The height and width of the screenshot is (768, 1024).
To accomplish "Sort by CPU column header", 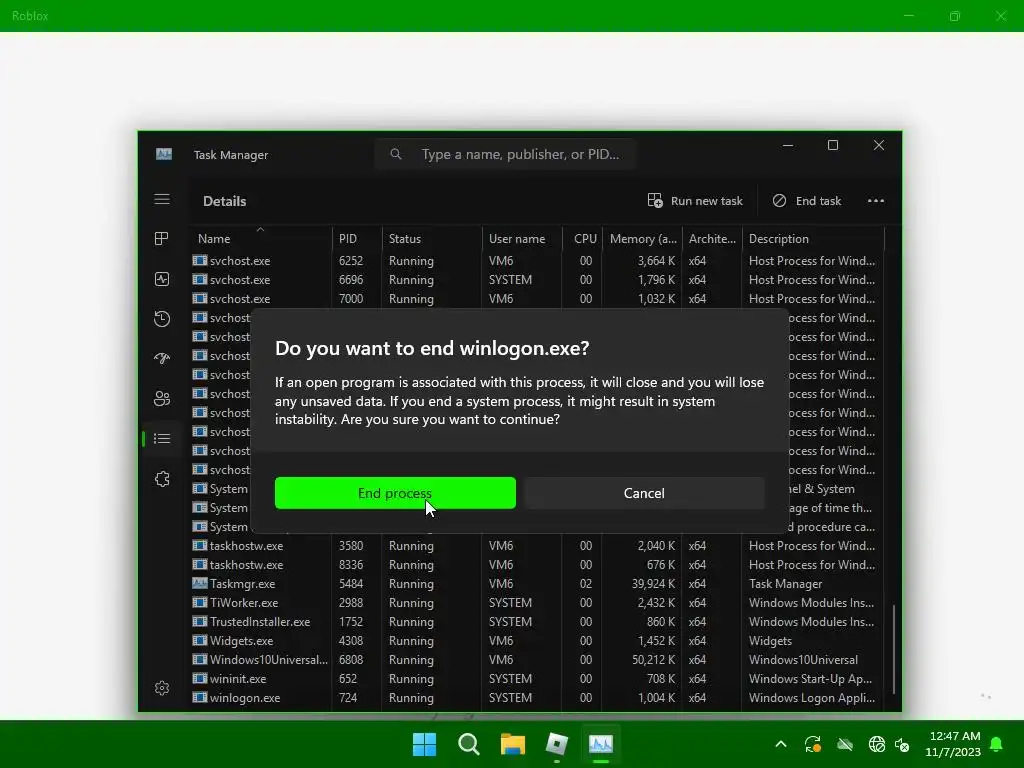I will [x=583, y=238].
